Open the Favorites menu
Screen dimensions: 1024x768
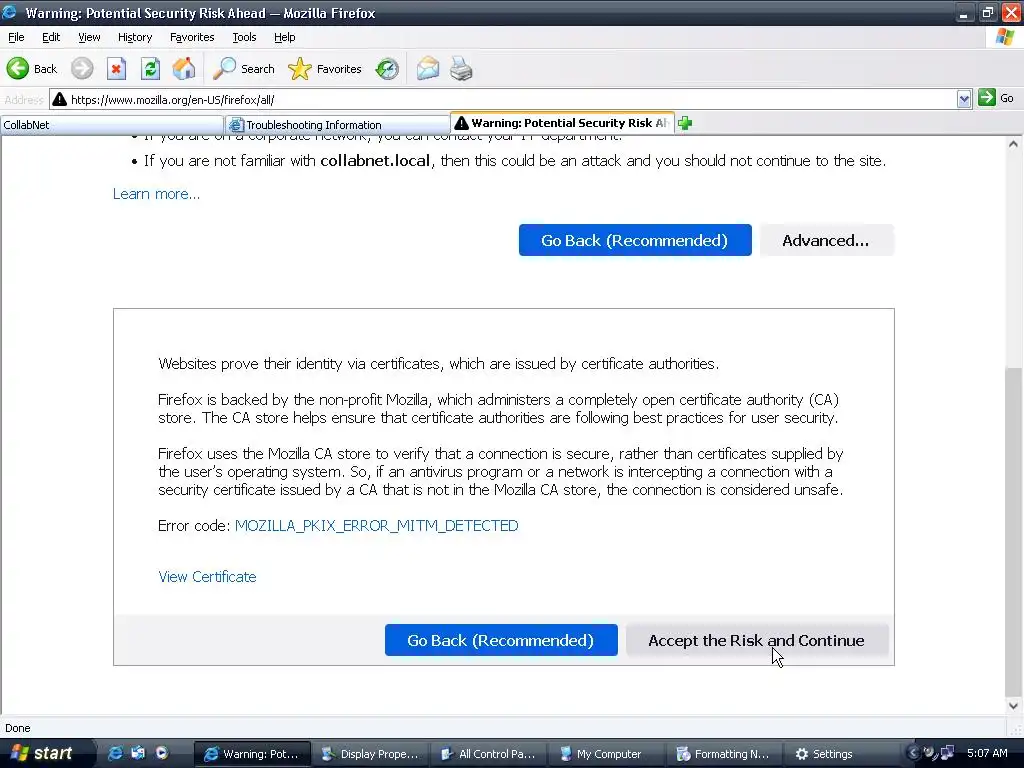[x=192, y=37]
